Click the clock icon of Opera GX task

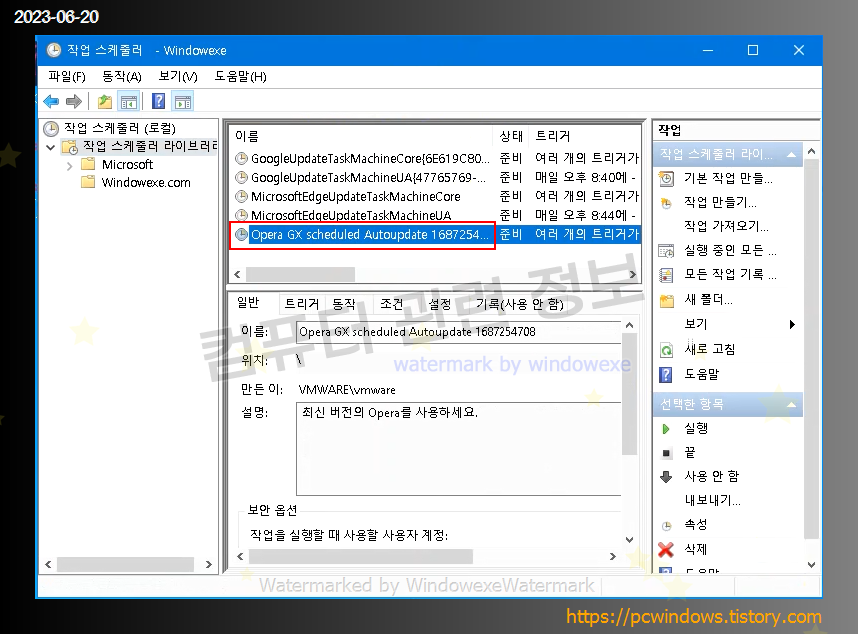pyautogui.click(x=241, y=235)
